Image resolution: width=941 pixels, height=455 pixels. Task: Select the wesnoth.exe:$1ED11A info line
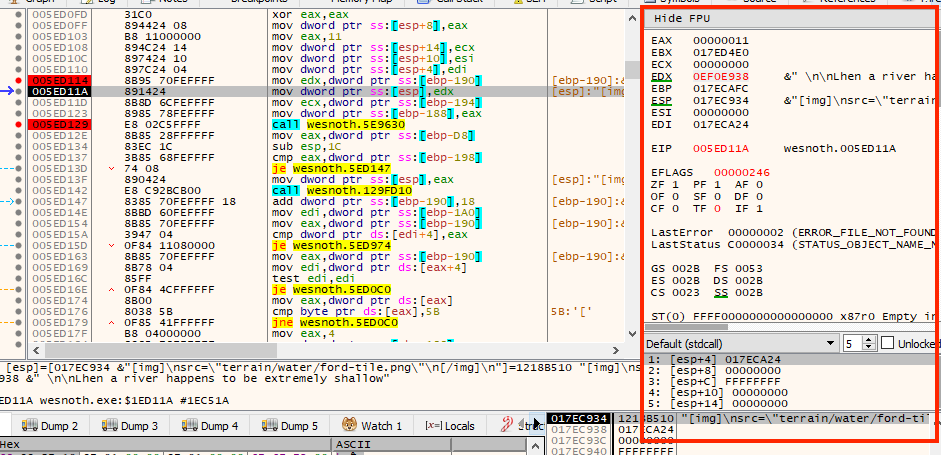(x=114, y=400)
